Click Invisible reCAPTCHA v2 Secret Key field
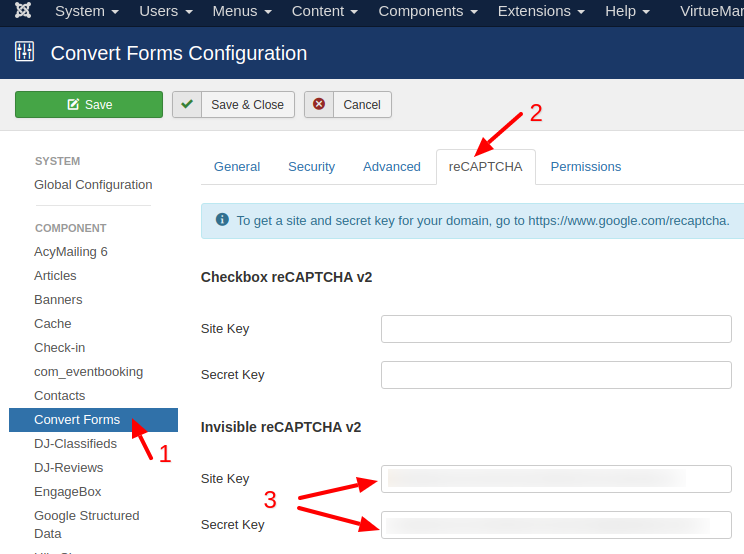This screenshot has width=744, height=554. click(x=556, y=525)
